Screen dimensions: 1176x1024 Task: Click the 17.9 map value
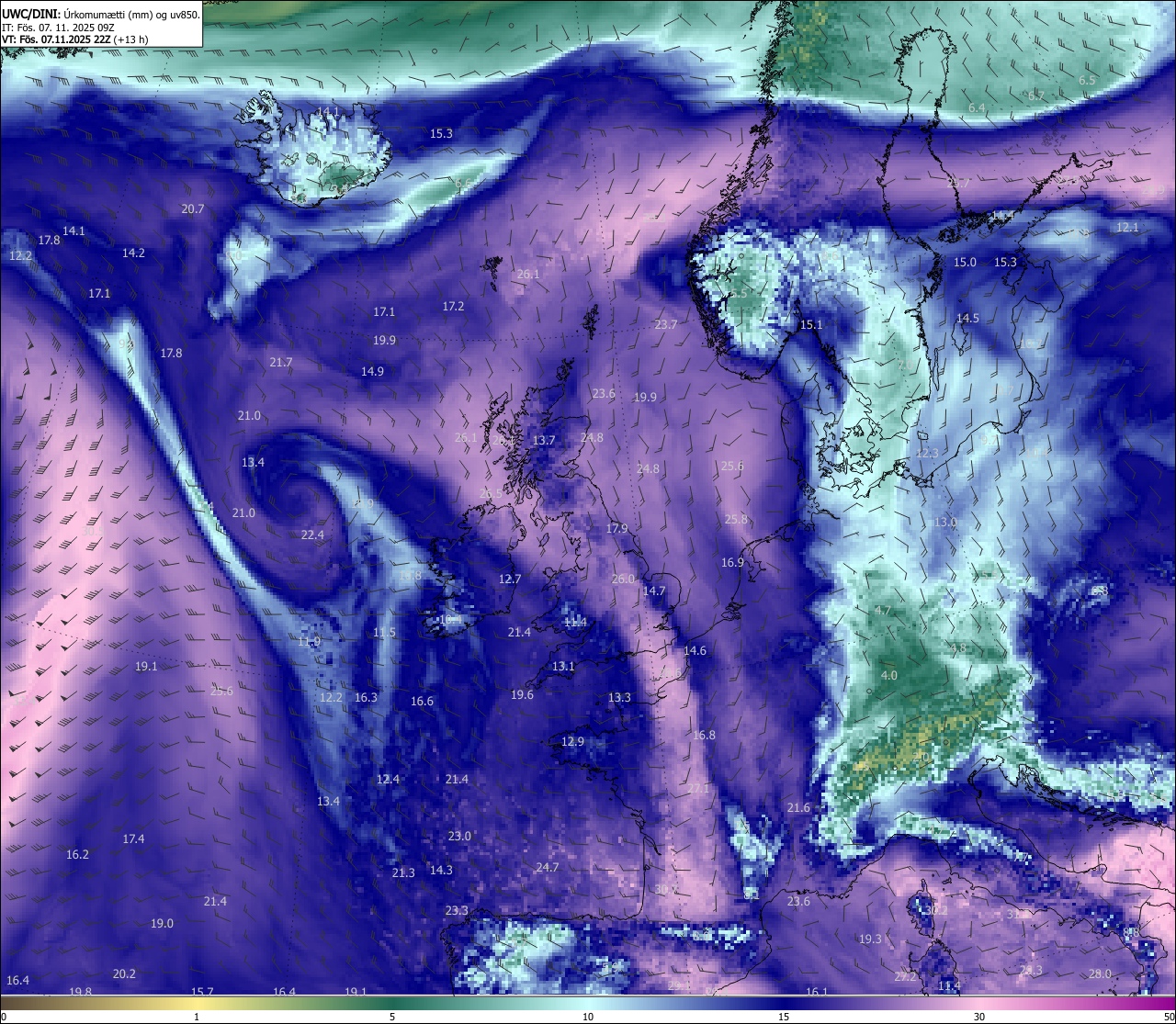click(x=616, y=529)
